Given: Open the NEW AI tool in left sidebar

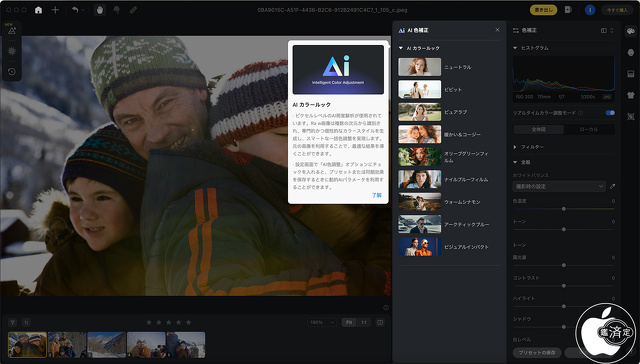Looking at the screenshot, I should [12, 30].
